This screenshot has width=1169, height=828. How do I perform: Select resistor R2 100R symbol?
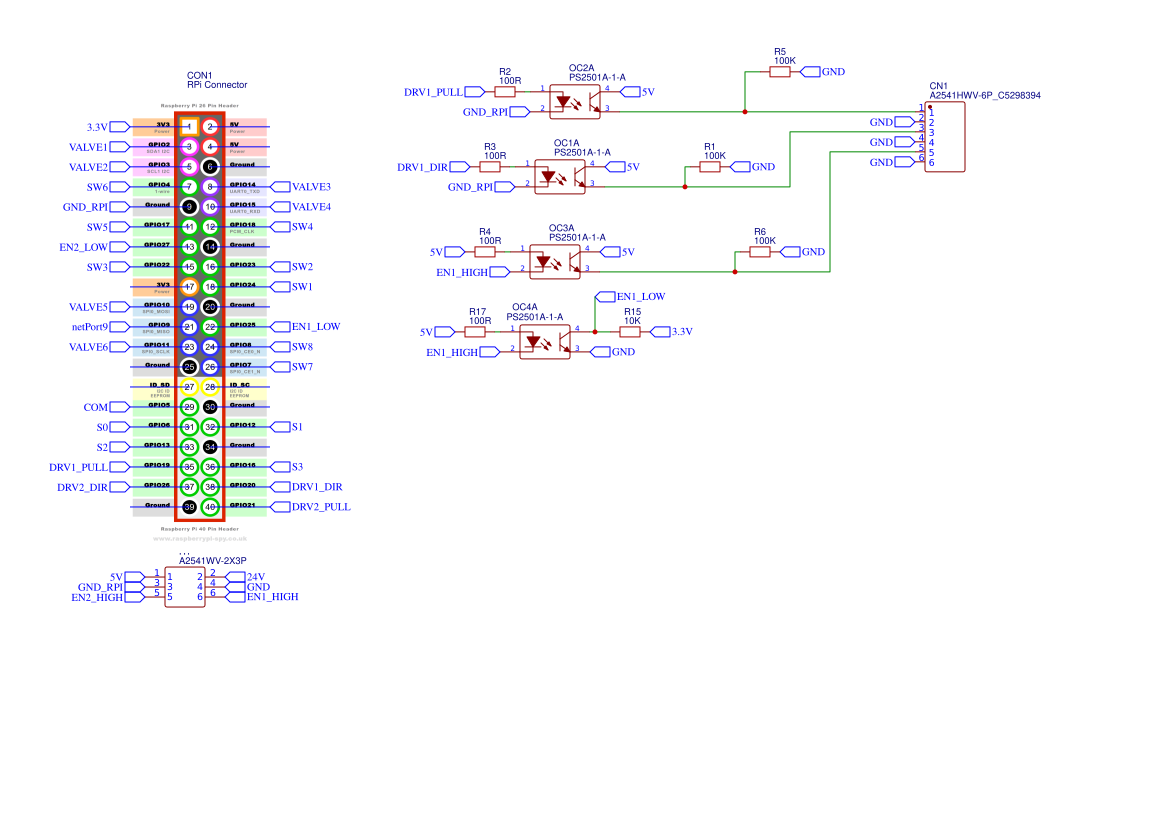pos(505,92)
